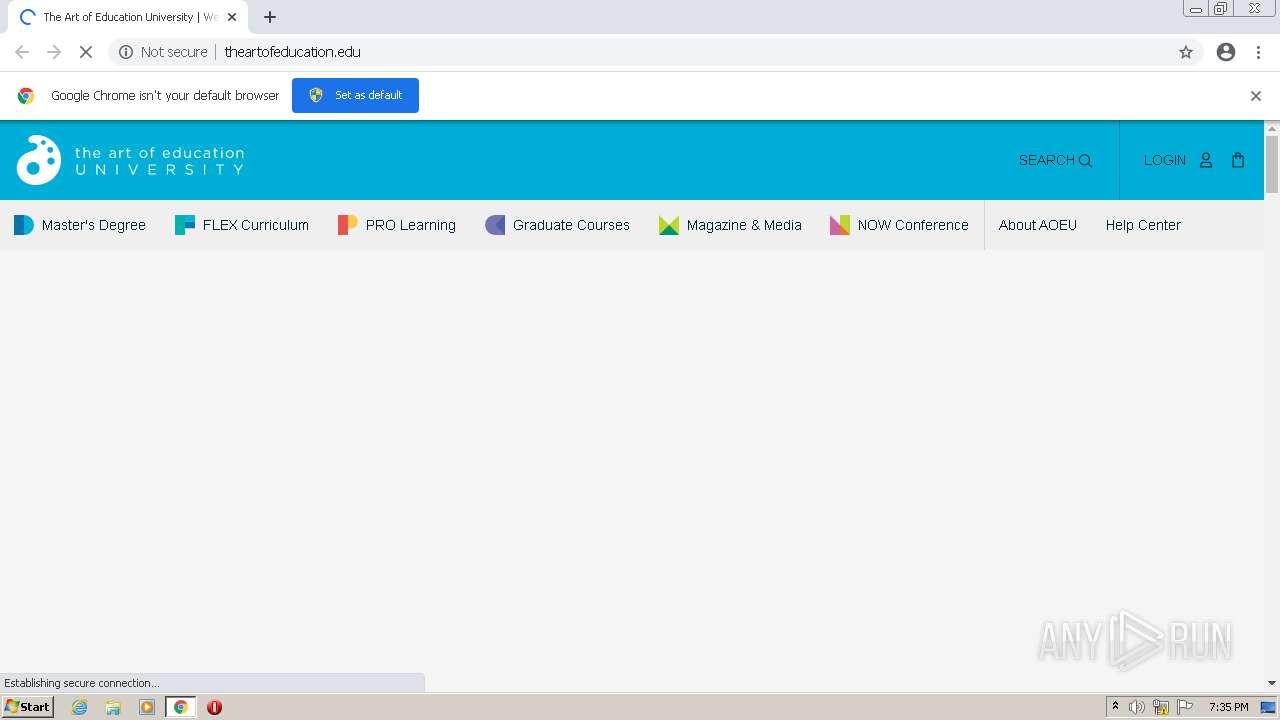Image resolution: width=1280 pixels, height=720 pixels.
Task: Launch media player from the taskbar
Action: pyautogui.click(x=147, y=707)
